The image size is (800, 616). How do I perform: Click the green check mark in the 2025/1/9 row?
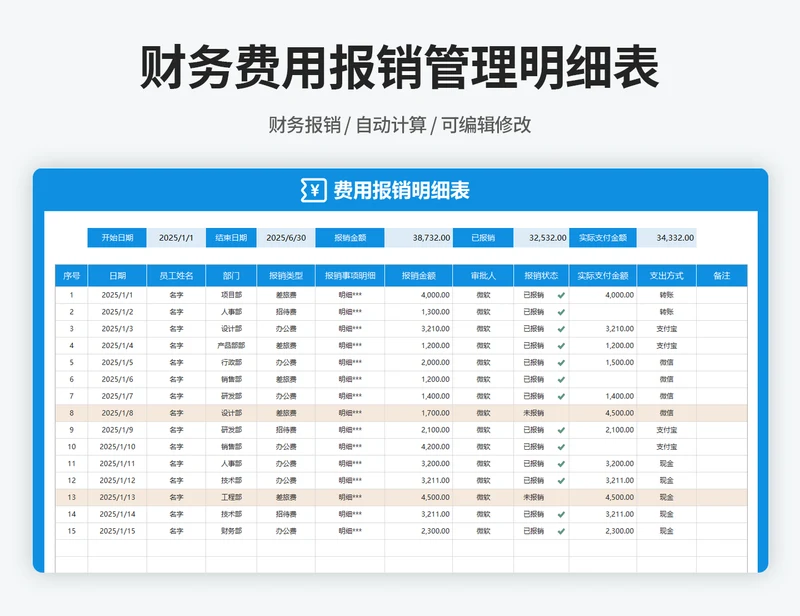click(561, 430)
